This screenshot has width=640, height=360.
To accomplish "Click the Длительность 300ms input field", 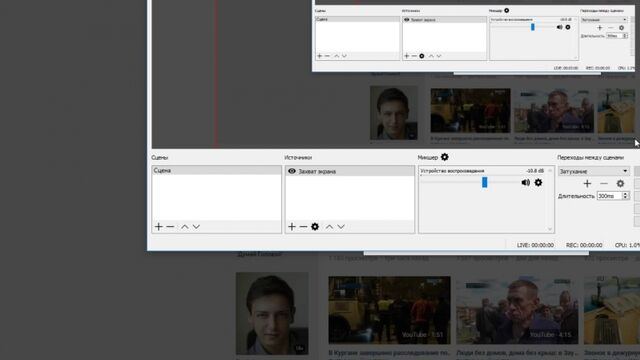I will click(609, 196).
